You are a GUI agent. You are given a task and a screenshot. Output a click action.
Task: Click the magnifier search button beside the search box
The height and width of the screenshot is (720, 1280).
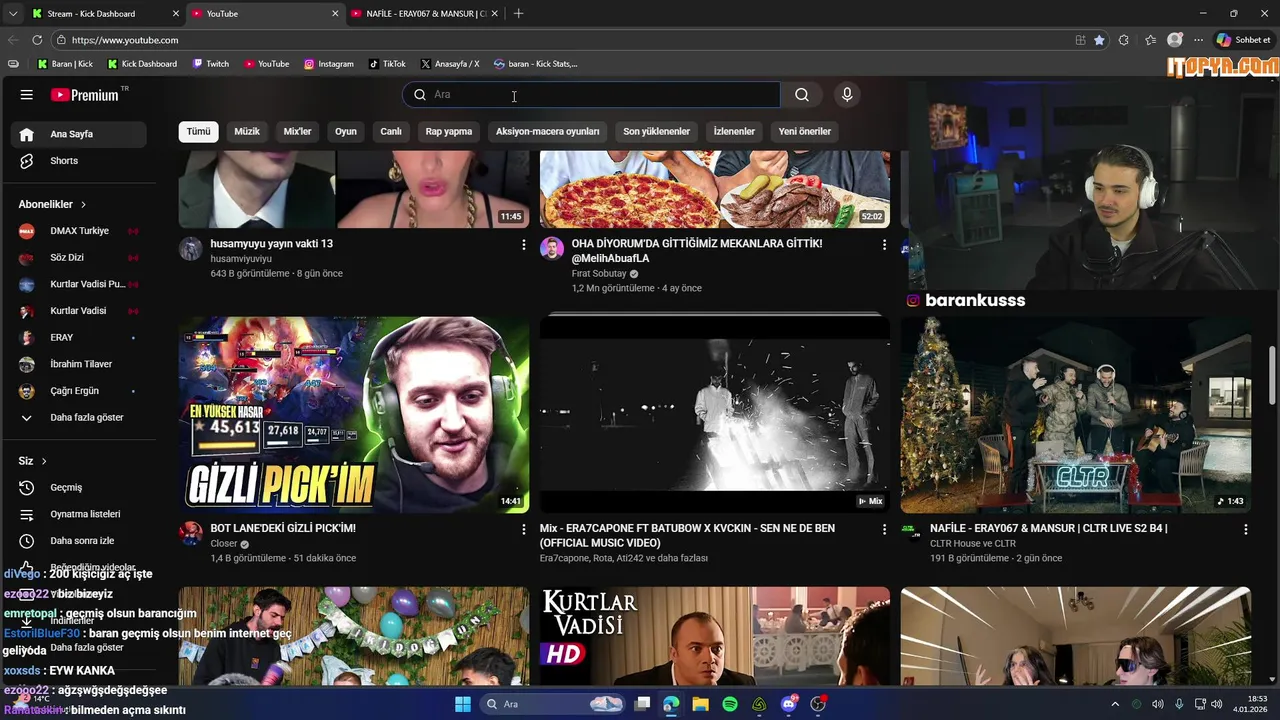(802, 95)
